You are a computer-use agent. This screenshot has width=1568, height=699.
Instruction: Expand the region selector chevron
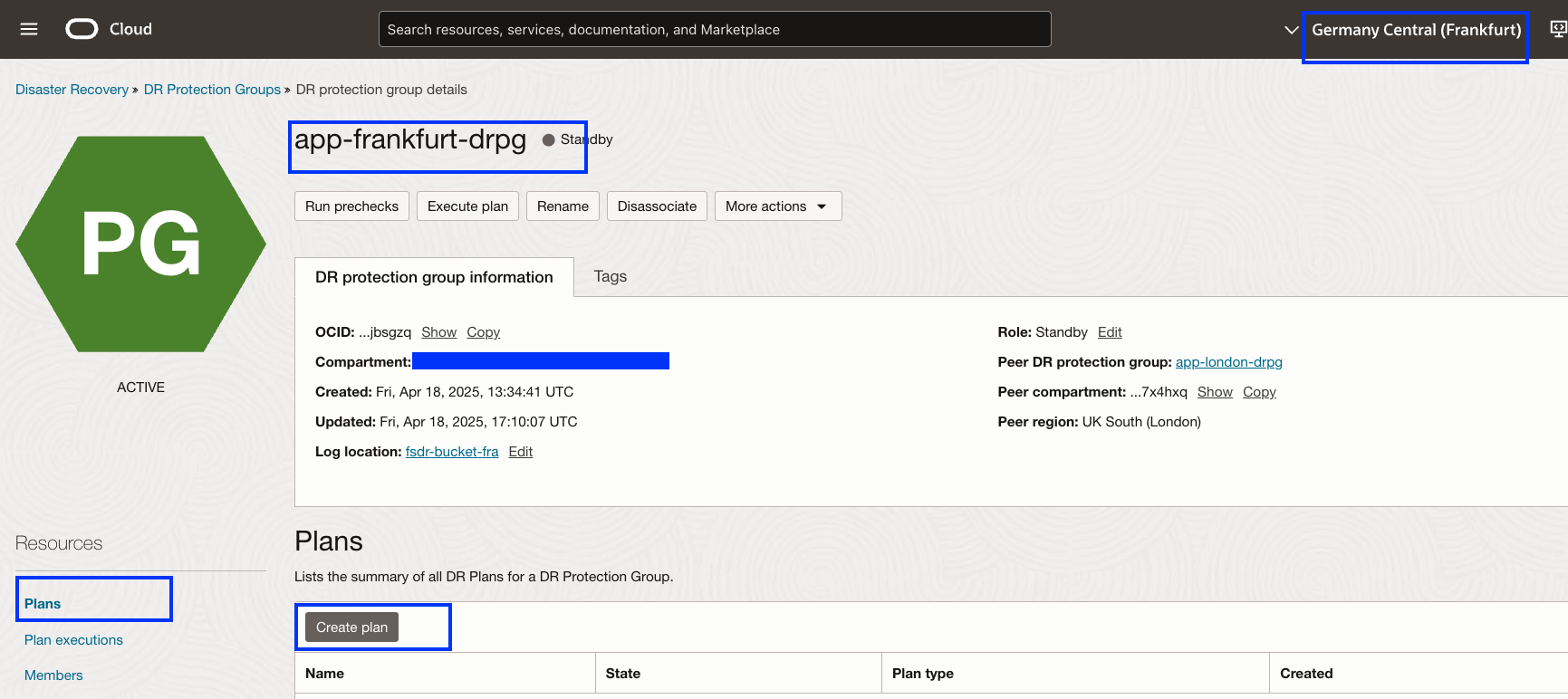pos(1292,30)
